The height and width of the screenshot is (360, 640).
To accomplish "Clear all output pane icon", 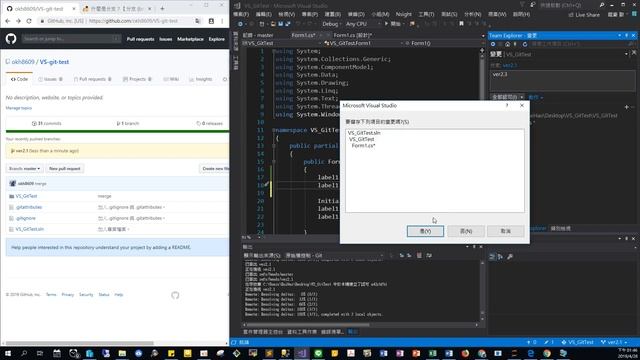I will click(419, 256).
